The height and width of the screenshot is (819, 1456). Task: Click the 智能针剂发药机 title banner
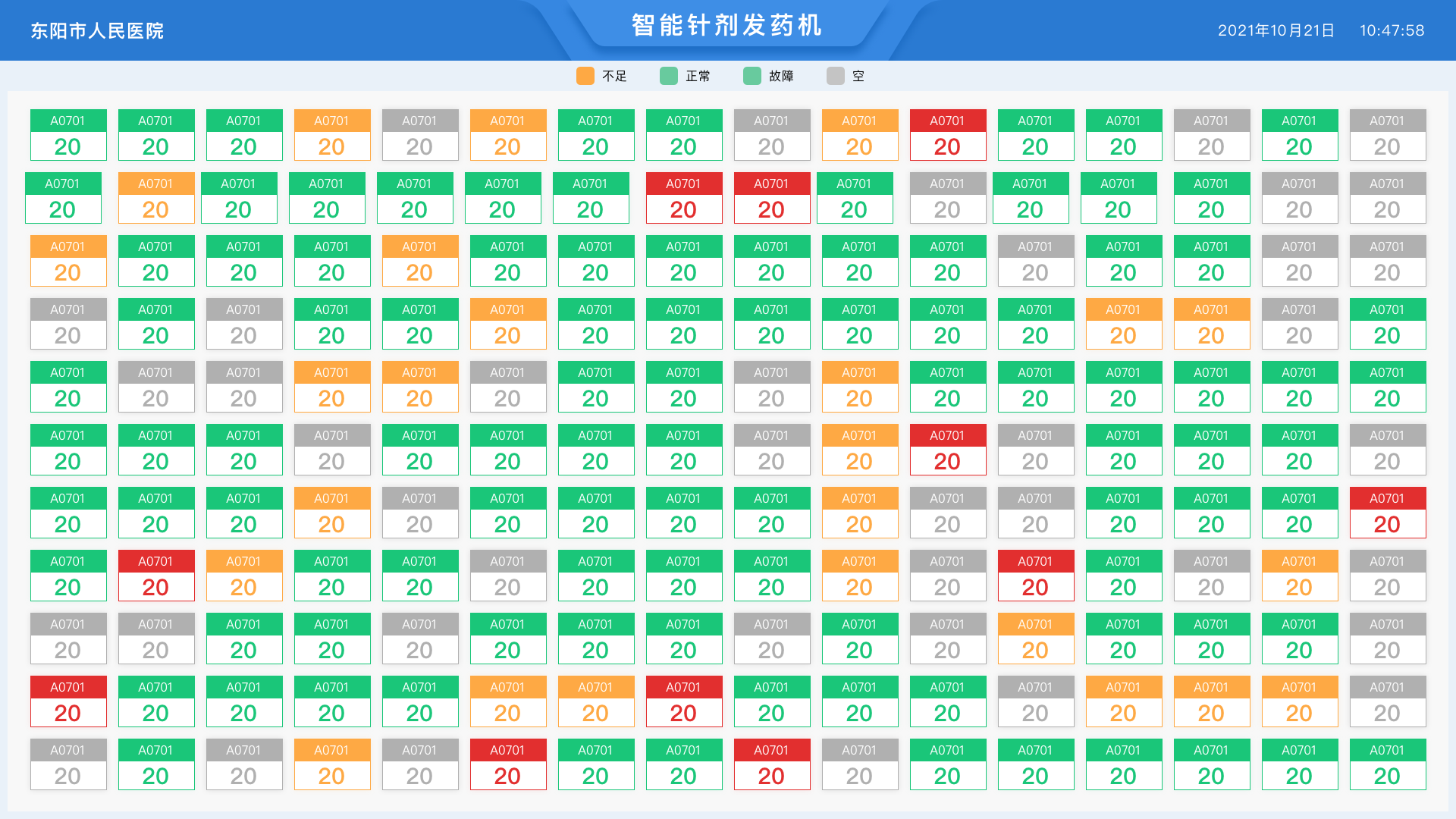pyautogui.click(x=726, y=26)
